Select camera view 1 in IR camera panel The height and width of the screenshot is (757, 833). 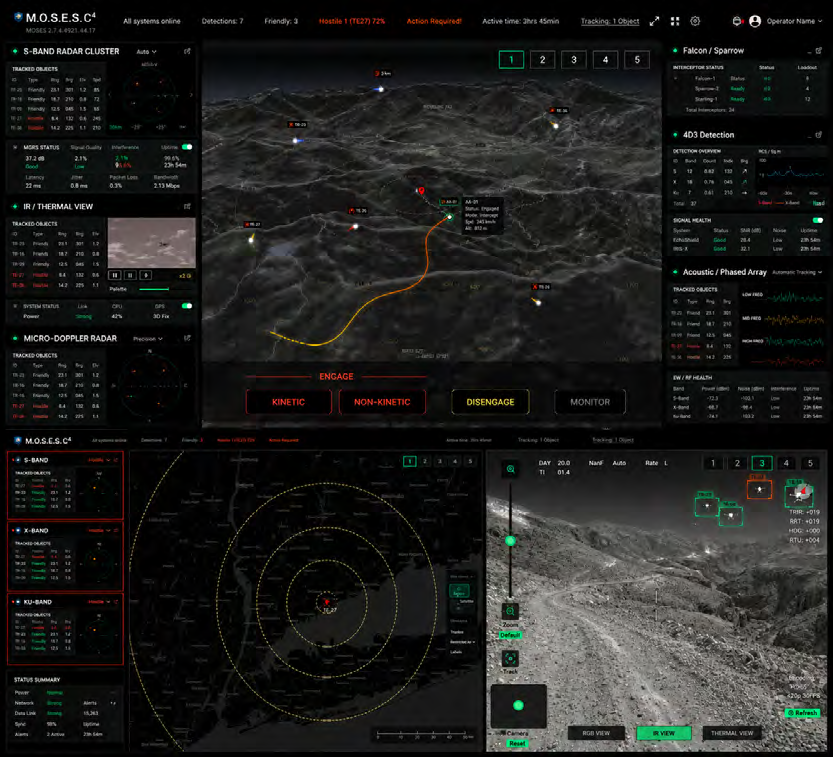[713, 463]
